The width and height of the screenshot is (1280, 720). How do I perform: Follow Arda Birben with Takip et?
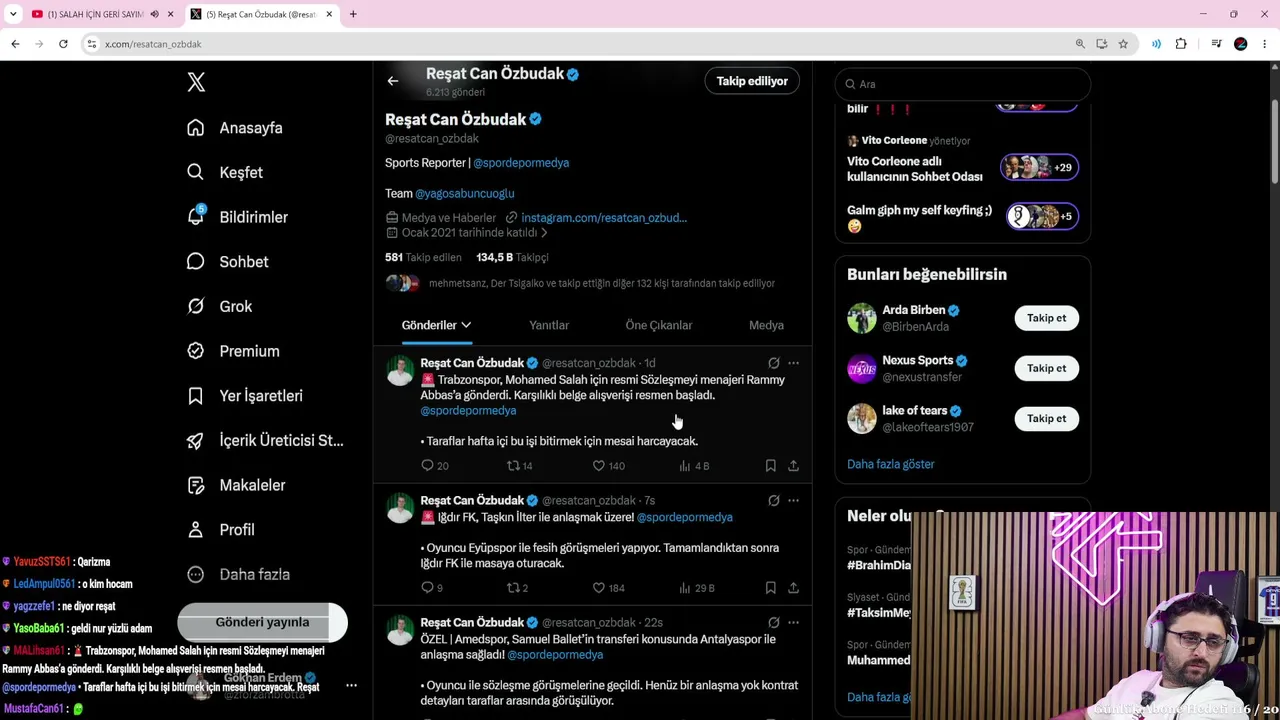point(1046,318)
